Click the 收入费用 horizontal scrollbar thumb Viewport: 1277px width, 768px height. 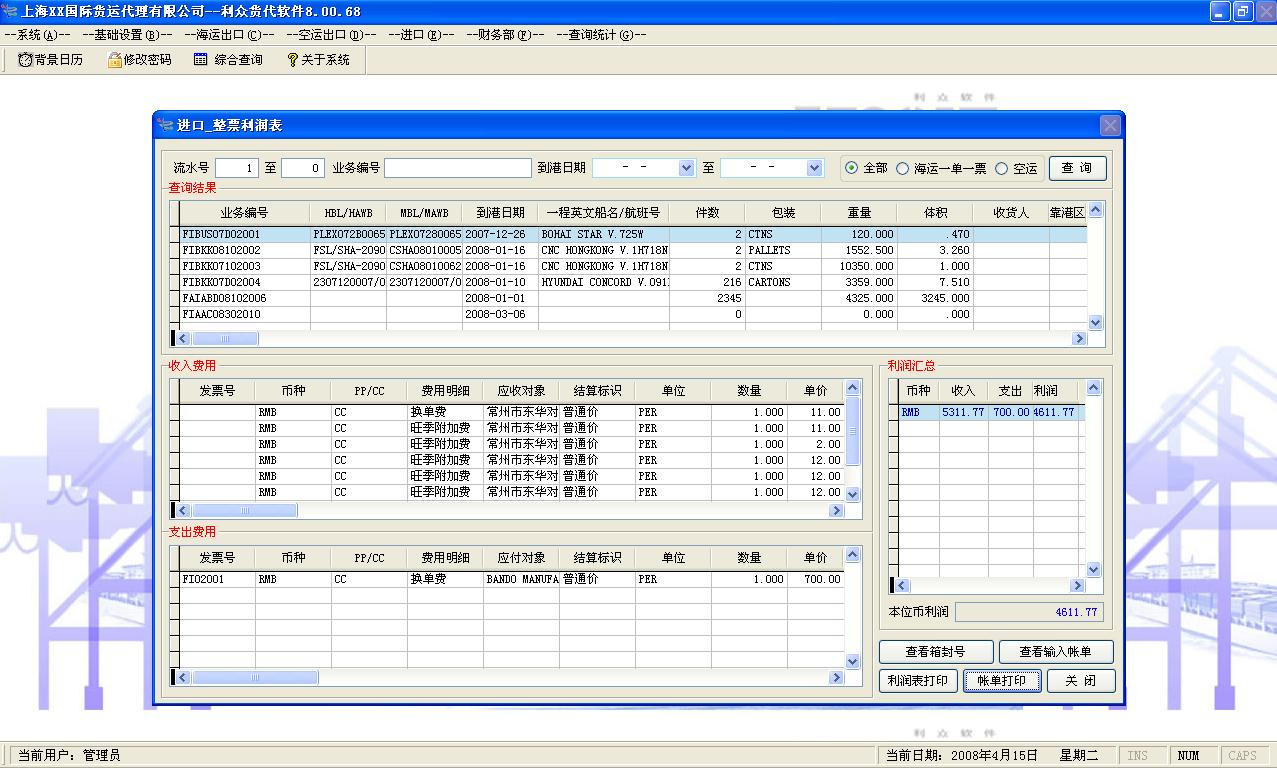click(244, 511)
